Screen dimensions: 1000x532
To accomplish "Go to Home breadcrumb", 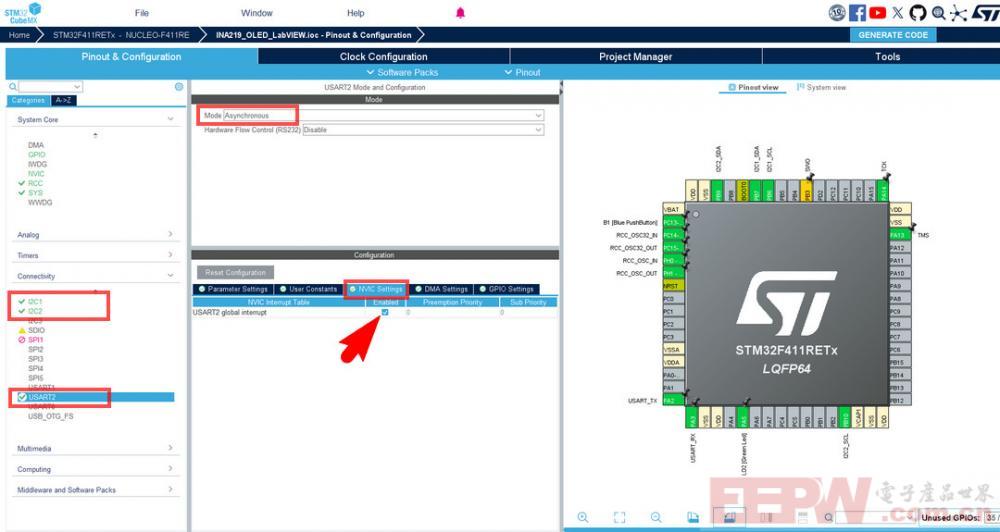I will [19, 35].
